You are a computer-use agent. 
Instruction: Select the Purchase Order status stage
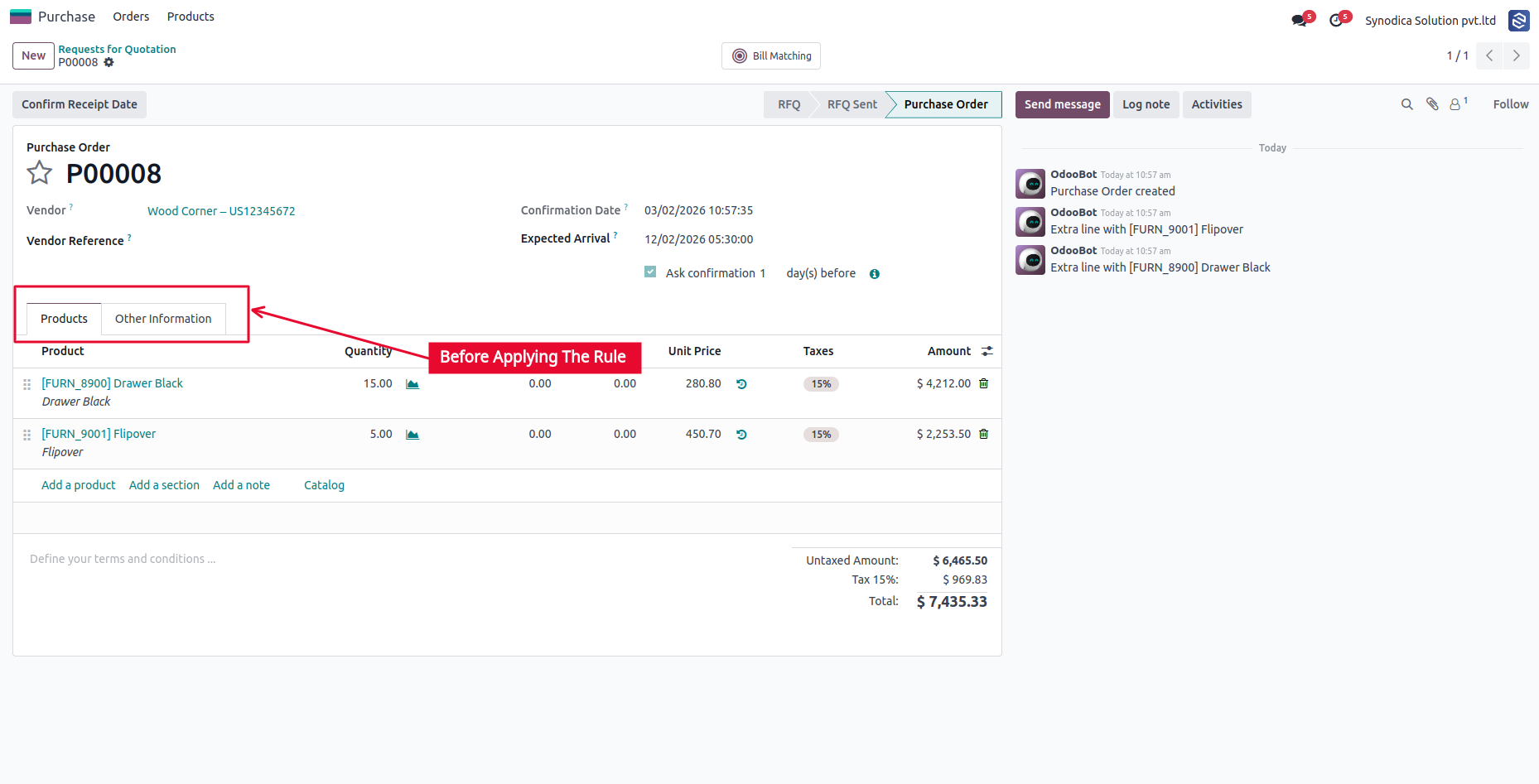(x=946, y=104)
